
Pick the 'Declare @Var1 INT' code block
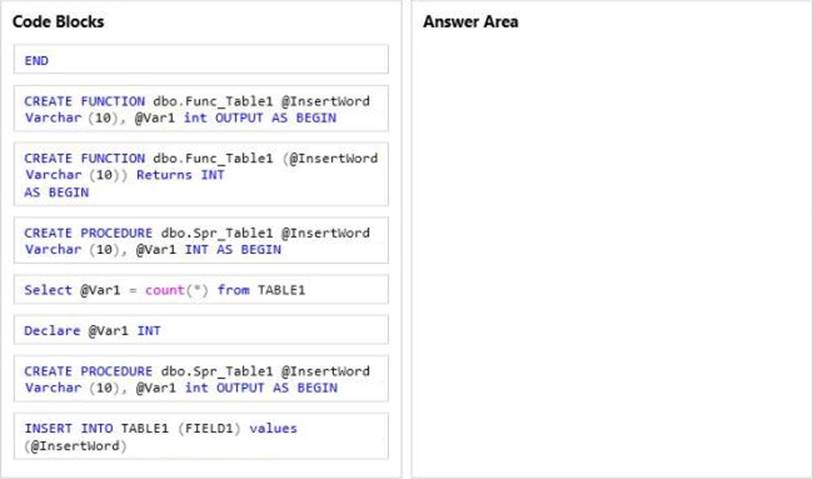coord(201,329)
